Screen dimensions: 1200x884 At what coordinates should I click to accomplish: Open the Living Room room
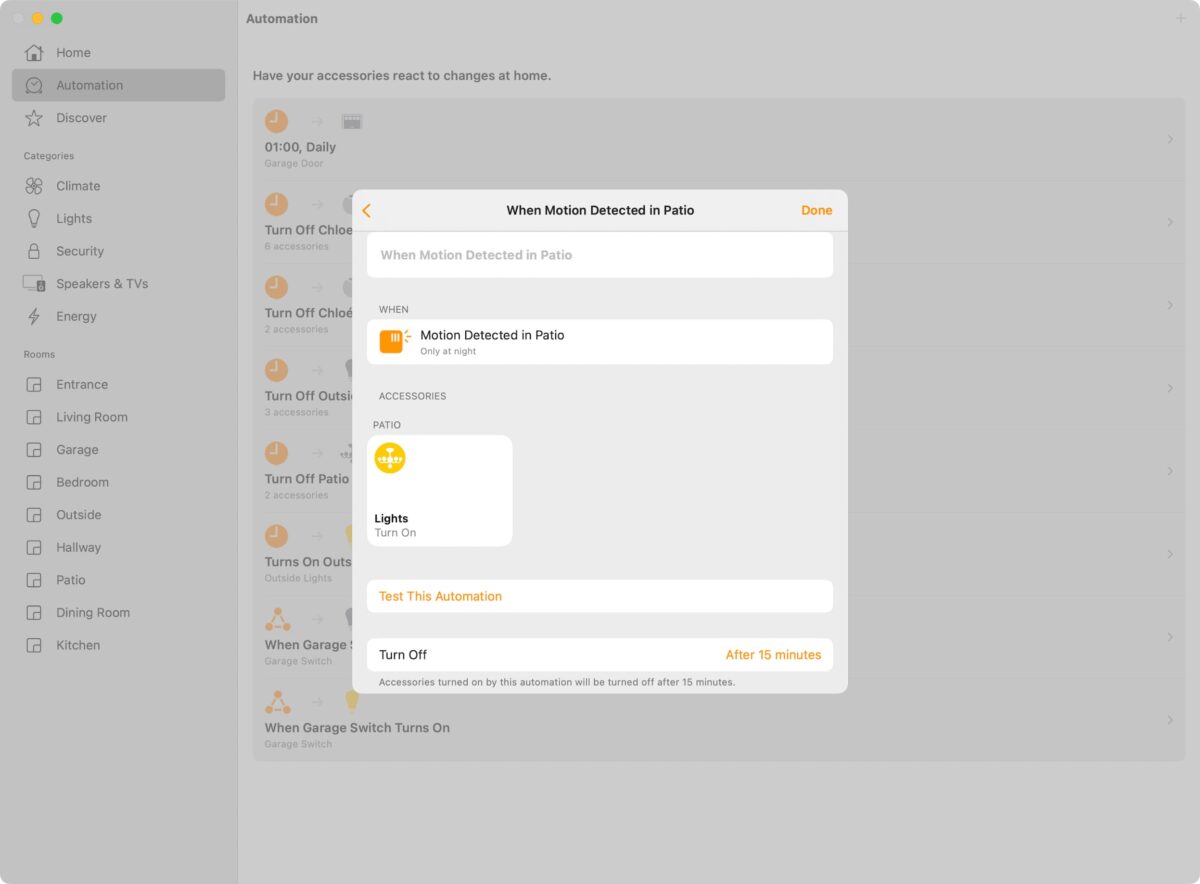[x=118, y=417]
